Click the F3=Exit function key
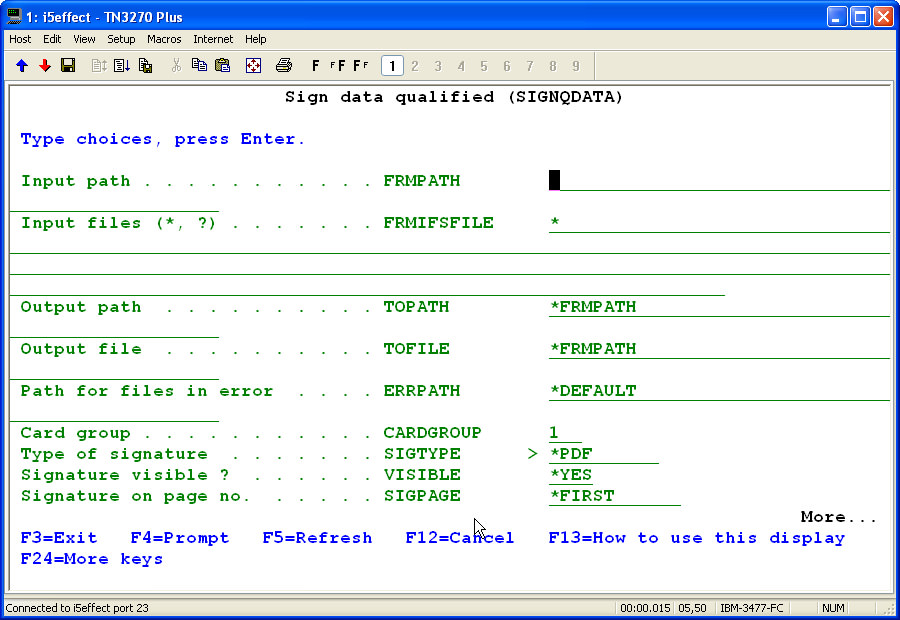The image size is (900, 620). point(59,538)
